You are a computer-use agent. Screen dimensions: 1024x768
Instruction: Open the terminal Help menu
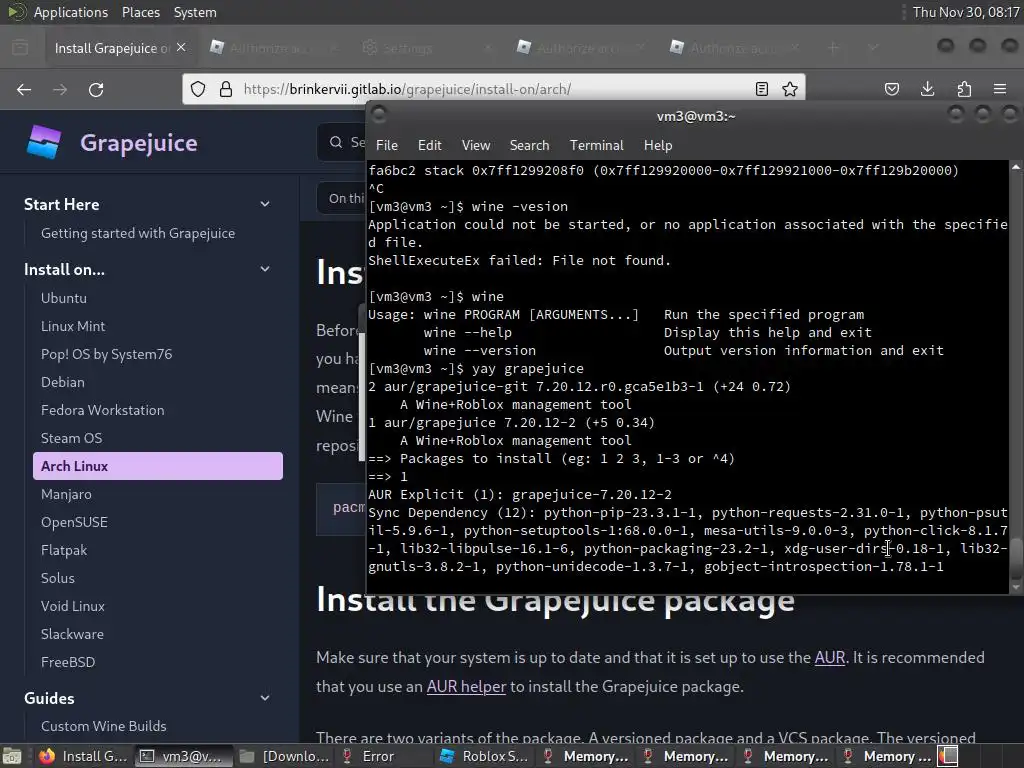click(658, 145)
